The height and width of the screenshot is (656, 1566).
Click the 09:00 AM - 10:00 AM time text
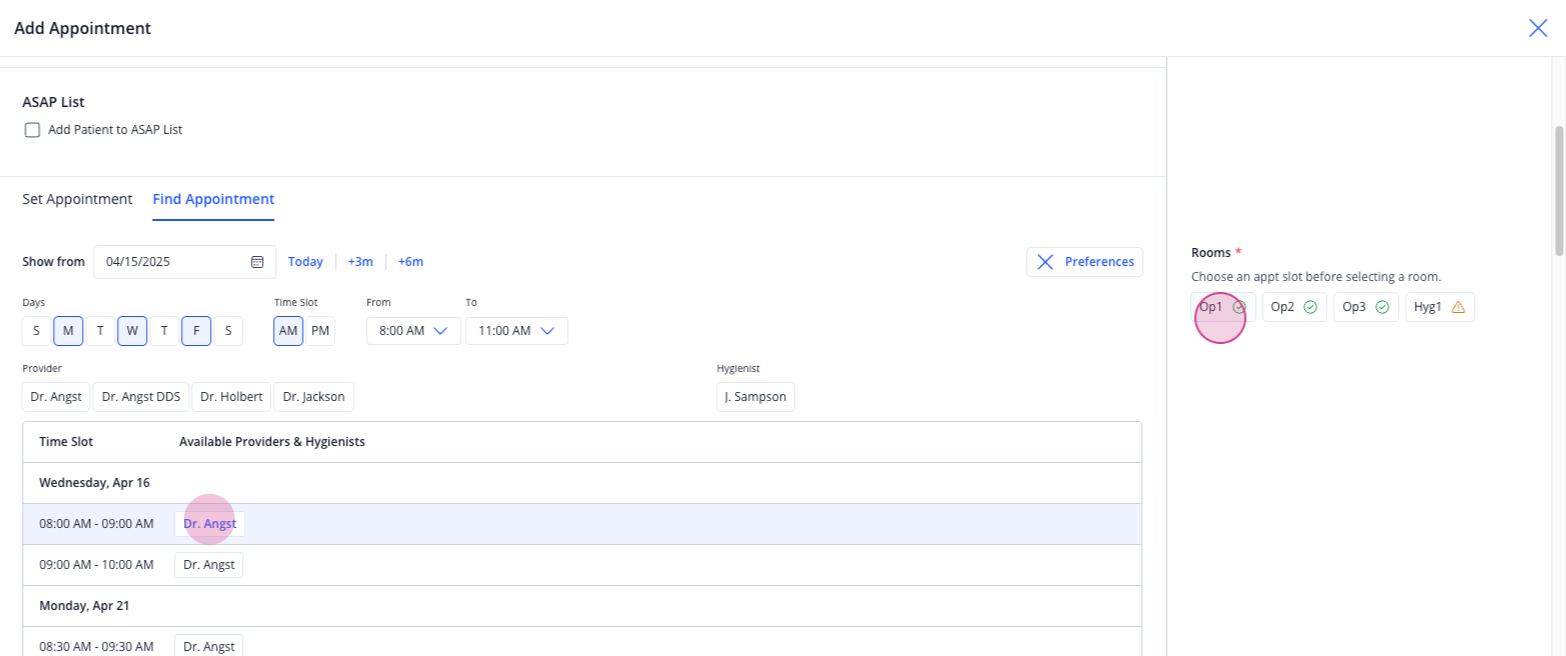tap(96, 565)
